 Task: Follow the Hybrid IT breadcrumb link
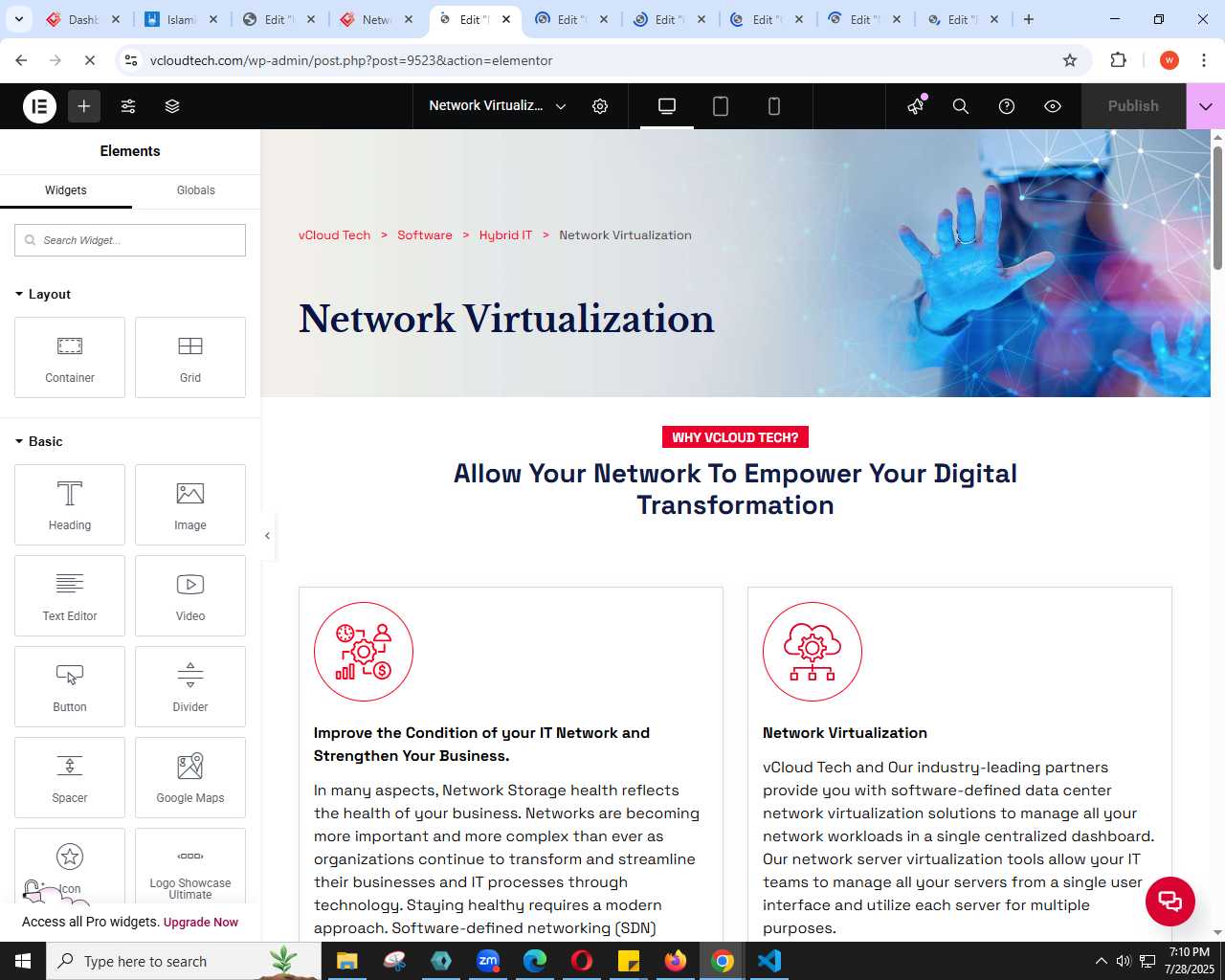click(505, 235)
